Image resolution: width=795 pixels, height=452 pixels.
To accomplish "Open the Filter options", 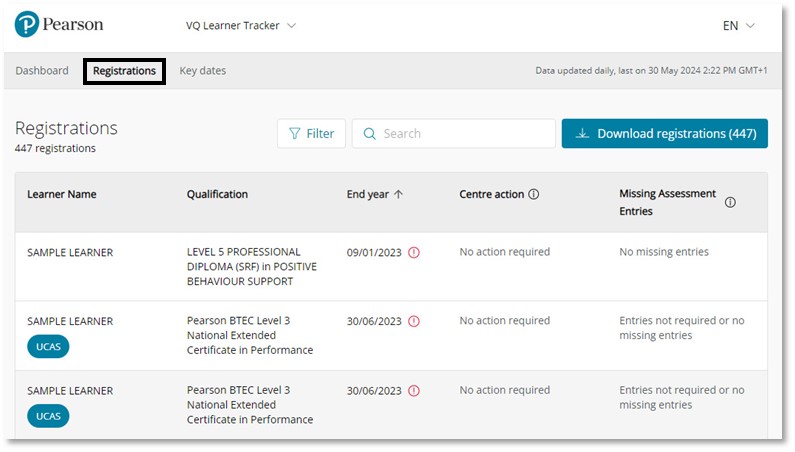I will (x=311, y=134).
